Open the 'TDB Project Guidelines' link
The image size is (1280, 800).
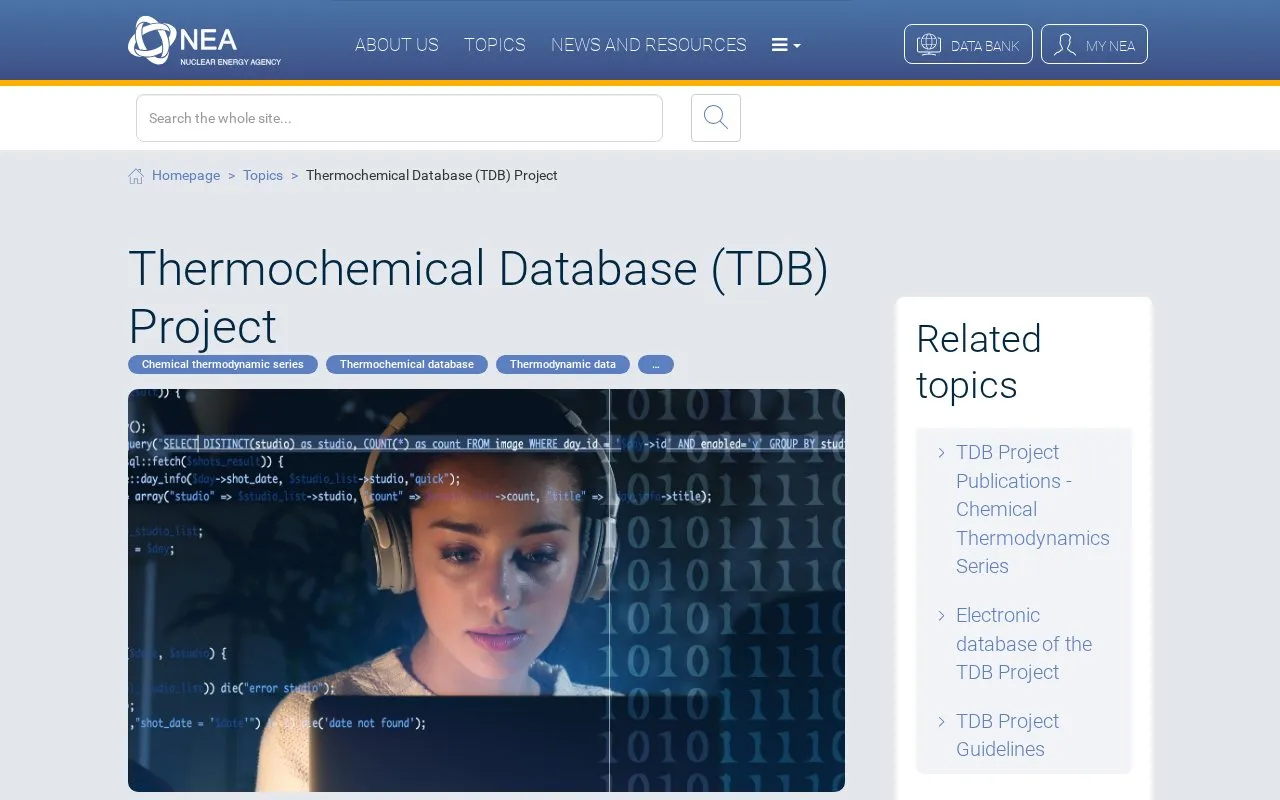click(1007, 735)
